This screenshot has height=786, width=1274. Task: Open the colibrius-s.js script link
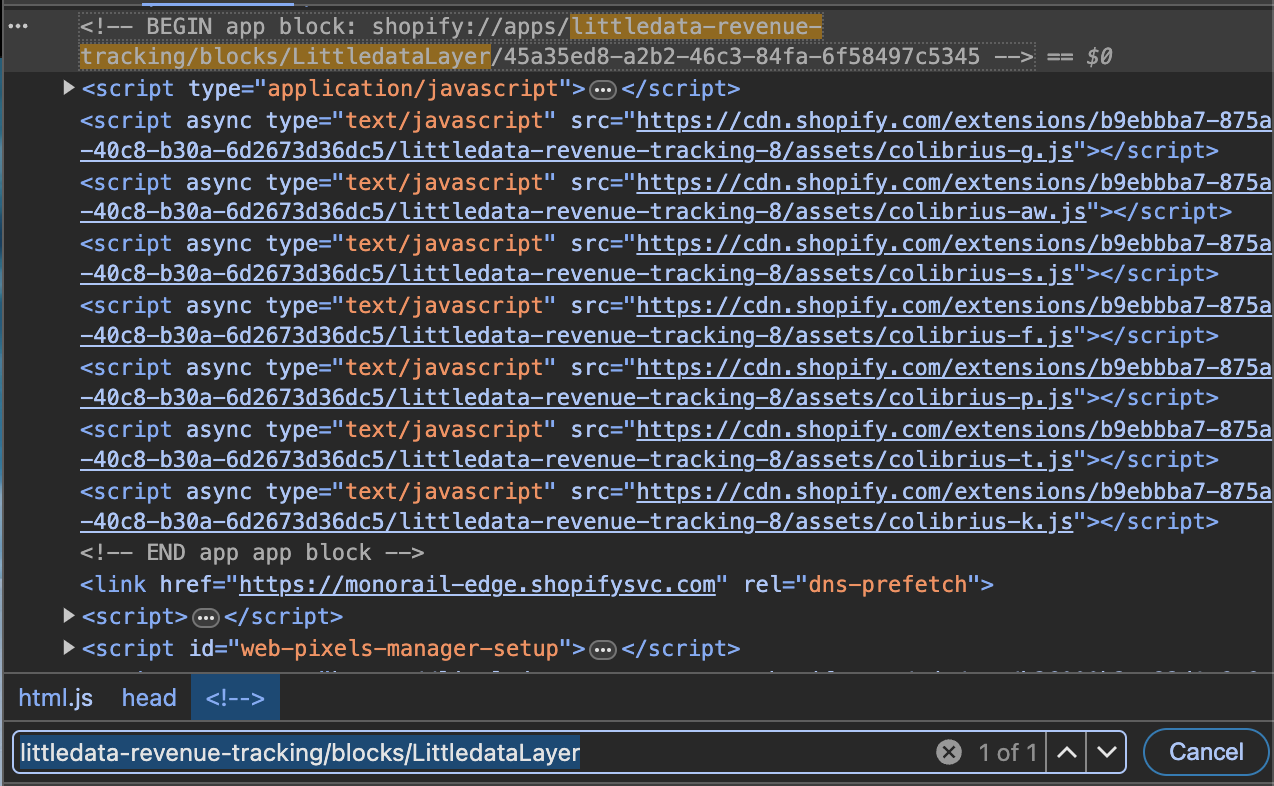pos(676,260)
